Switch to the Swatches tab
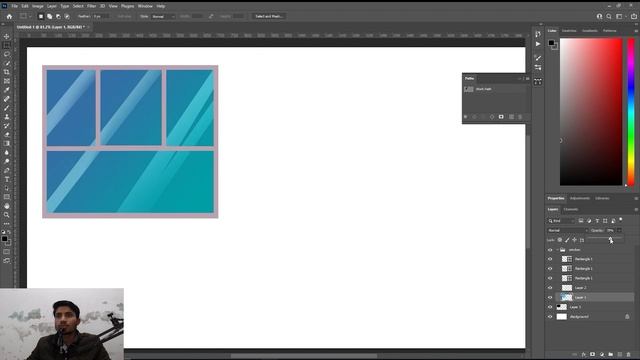 coord(569,31)
